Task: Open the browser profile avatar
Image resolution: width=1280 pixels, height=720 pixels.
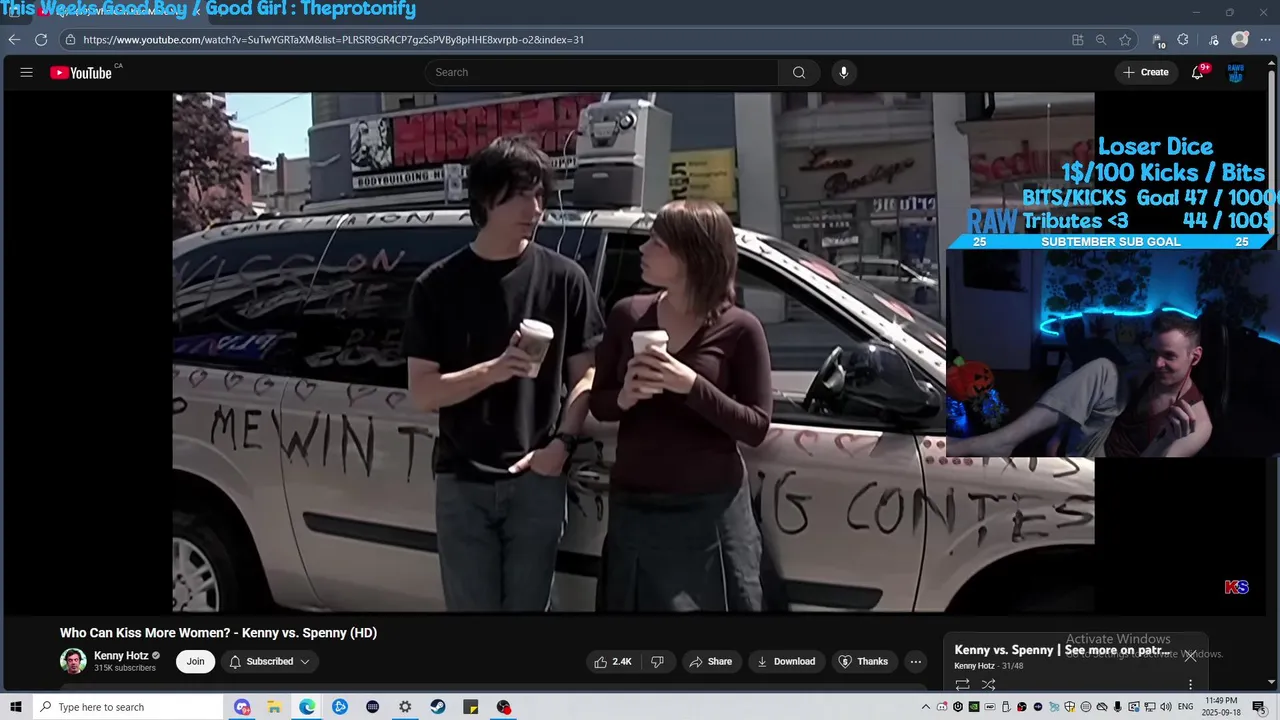Action: [1240, 40]
